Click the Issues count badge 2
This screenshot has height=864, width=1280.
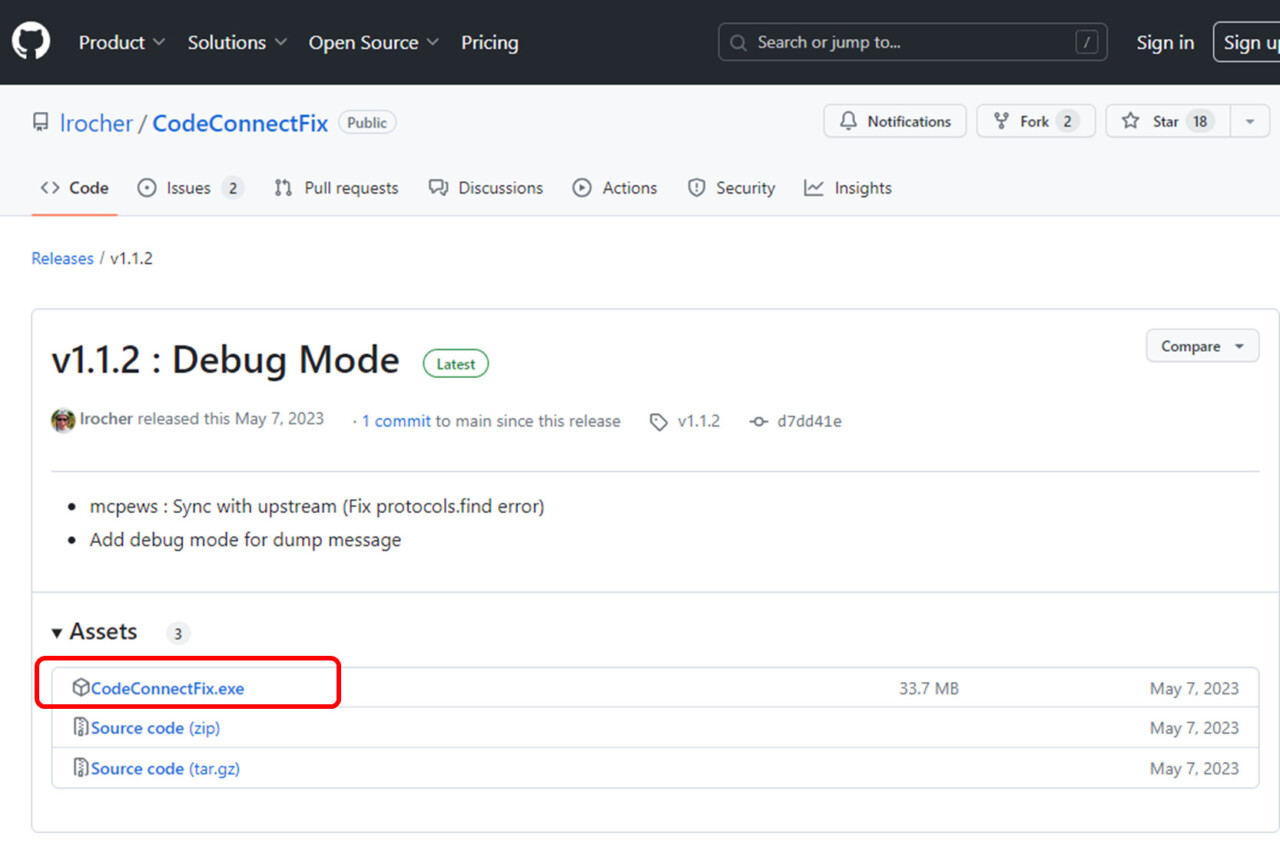(x=232, y=188)
